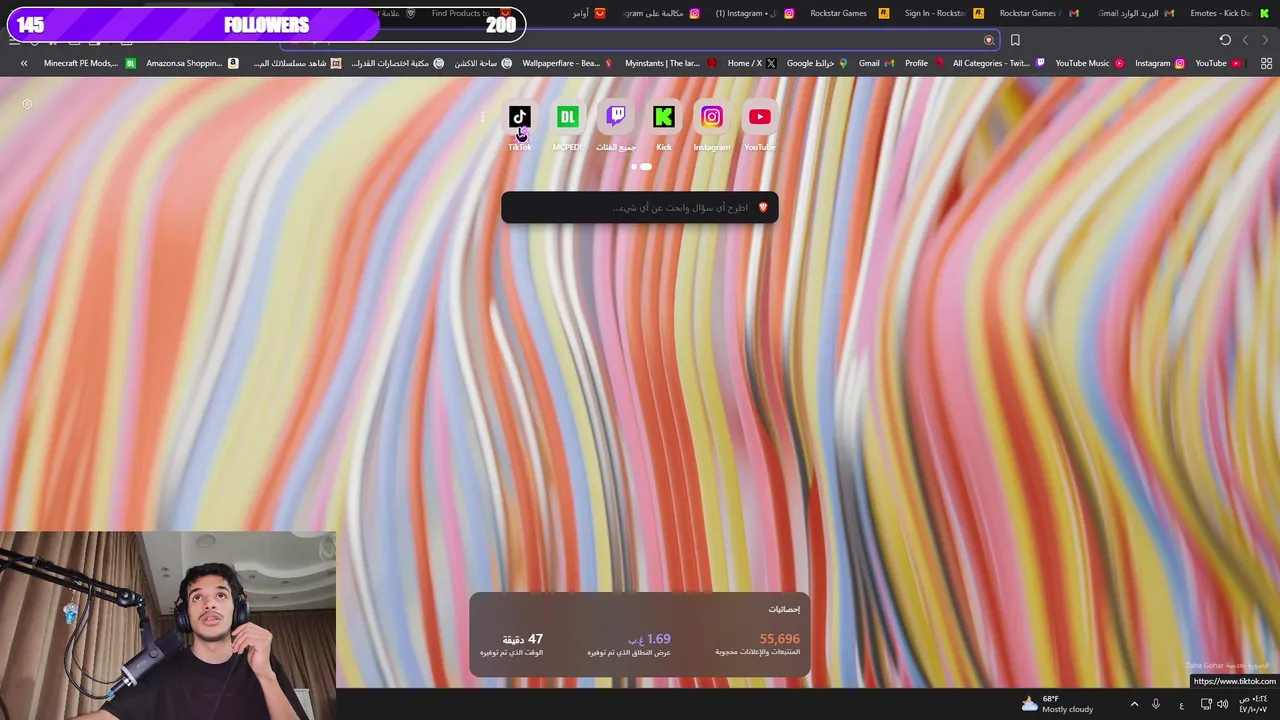Open the Instagram bookmark in bookmarks bar
1280x720 pixels.
(1159, 63)
